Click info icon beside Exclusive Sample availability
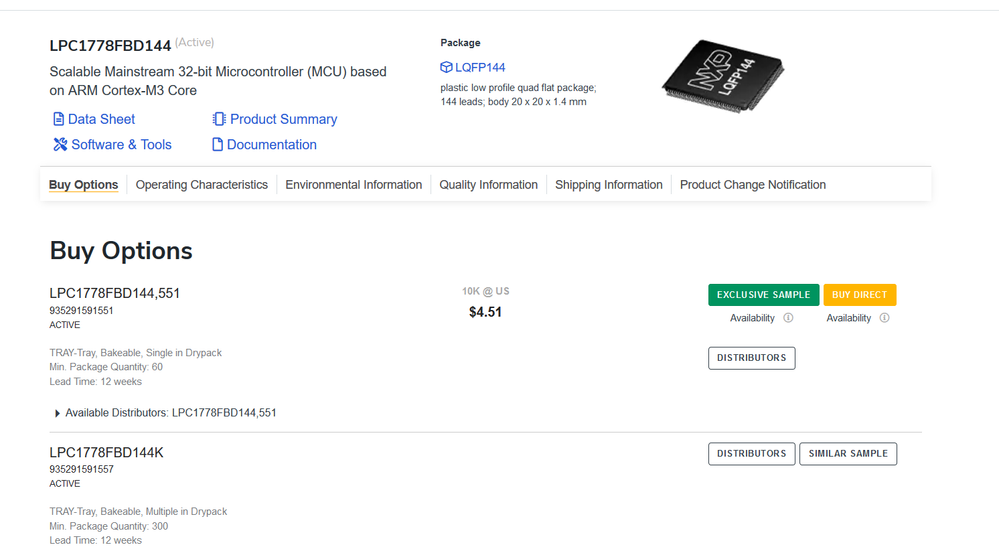 point(788,318)
